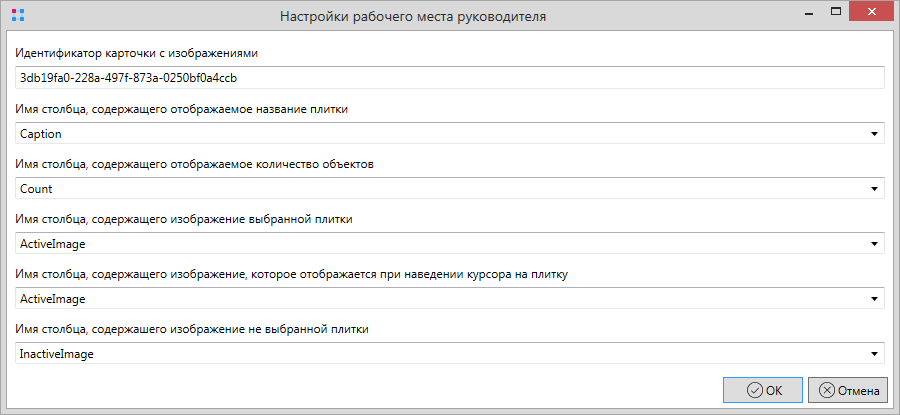900x415 pixels.
Task: Click the application icon in title bar
Action: coord(18,16)
